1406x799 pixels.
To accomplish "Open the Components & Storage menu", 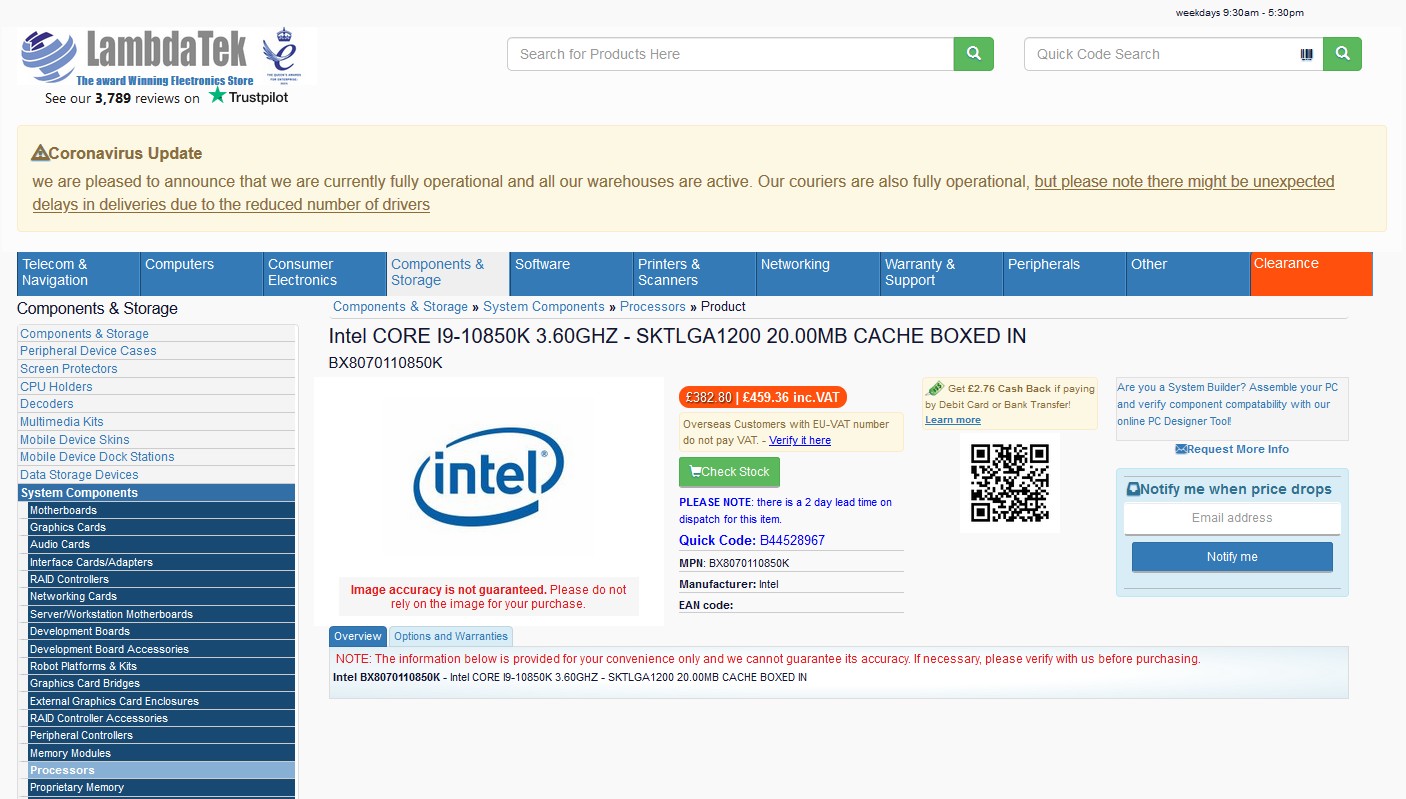I will (448, 273).
